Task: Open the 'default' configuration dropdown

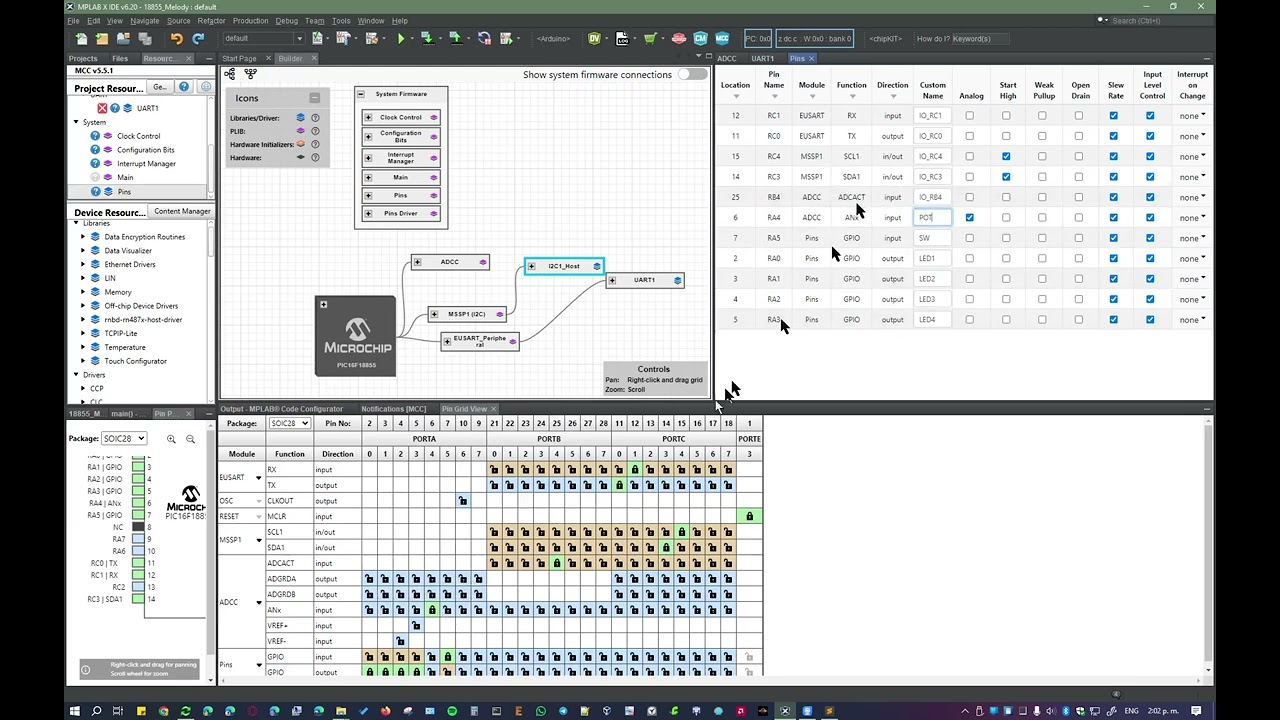Action: click(263, 39)
